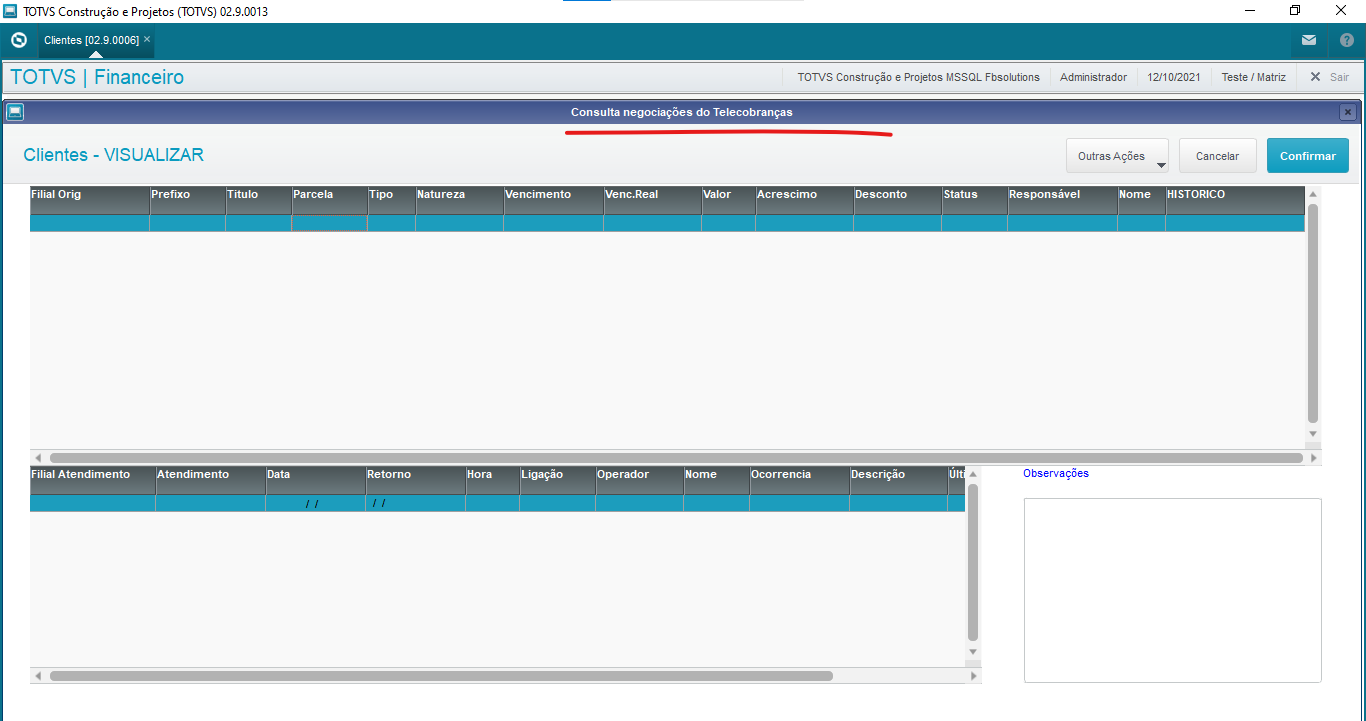Screen dimensions: 1366x721
Task: Click the Venc.Real column header
Action: point(652,200)
